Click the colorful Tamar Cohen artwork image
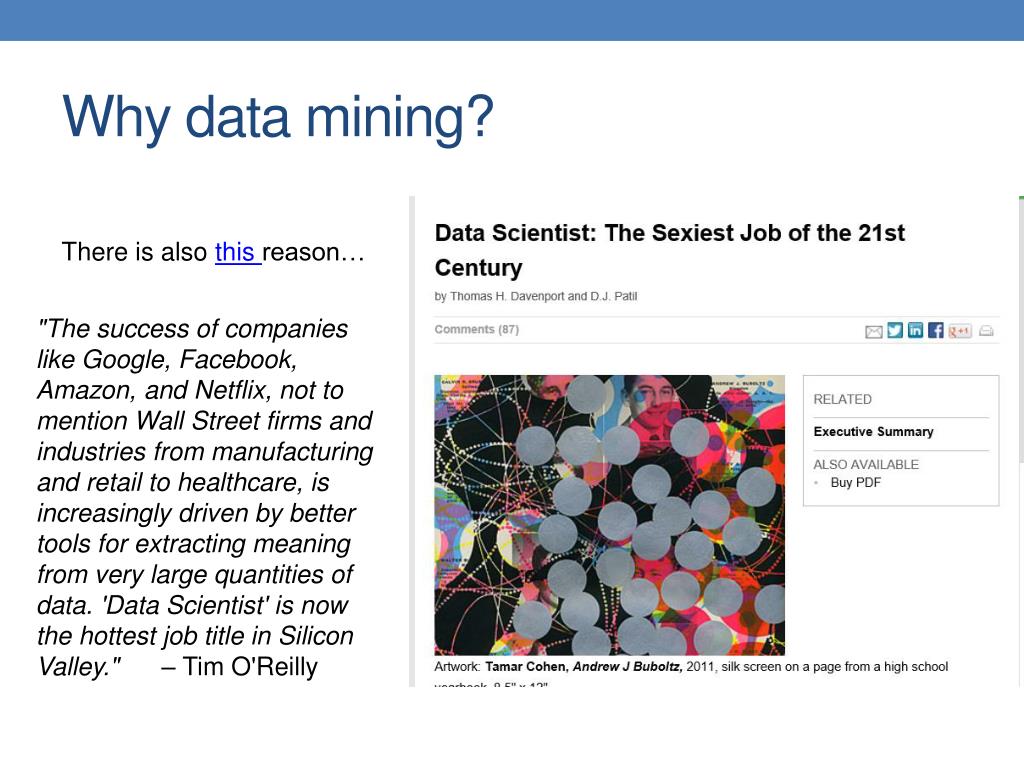Viewport: 1024px width, 768px height. point(609,515)
